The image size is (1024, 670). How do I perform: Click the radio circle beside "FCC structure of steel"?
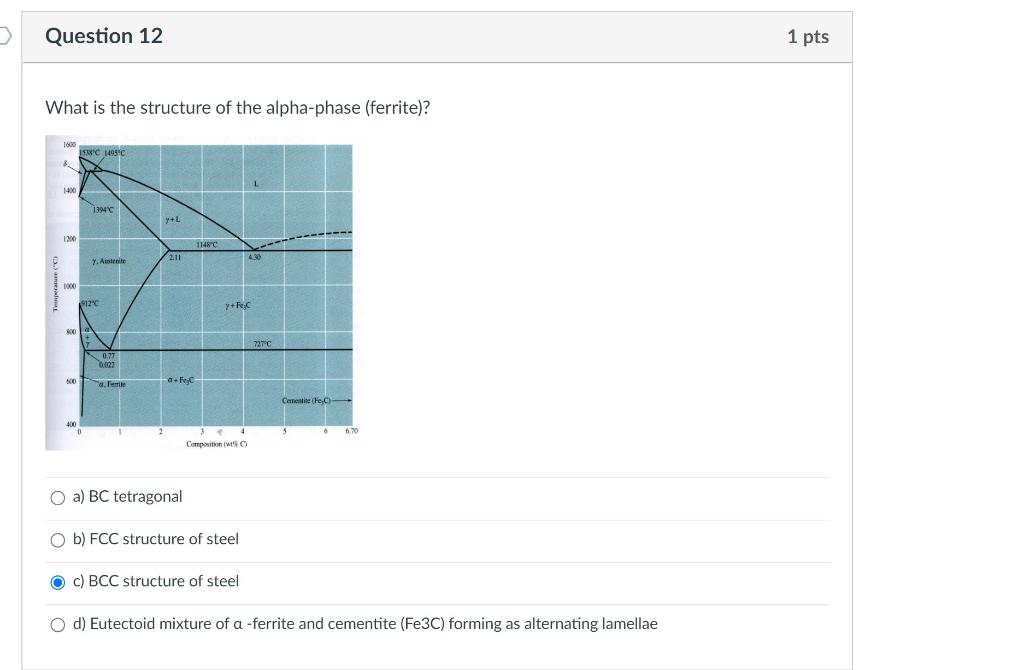pyautogui.click(x=58, y=539)
